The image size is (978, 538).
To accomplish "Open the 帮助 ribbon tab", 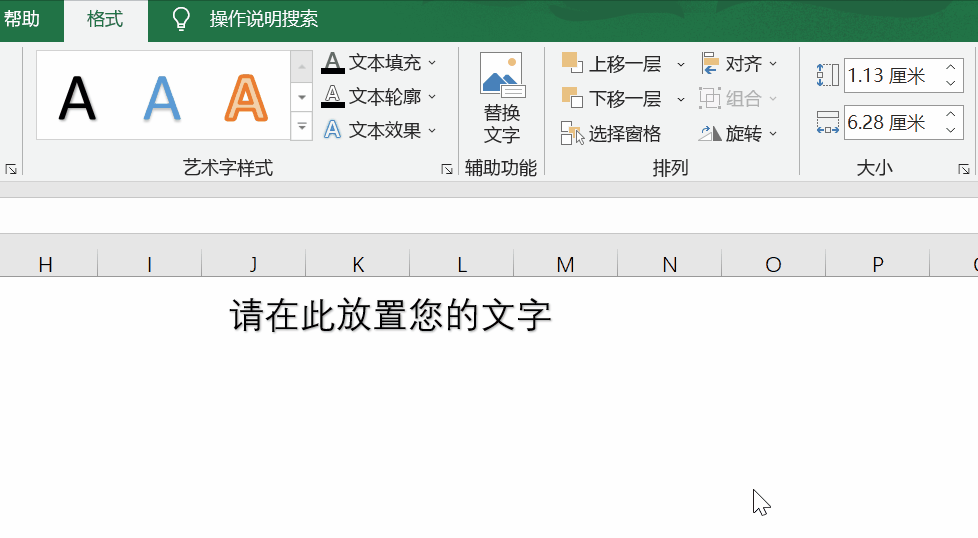I will pos(22,19).
